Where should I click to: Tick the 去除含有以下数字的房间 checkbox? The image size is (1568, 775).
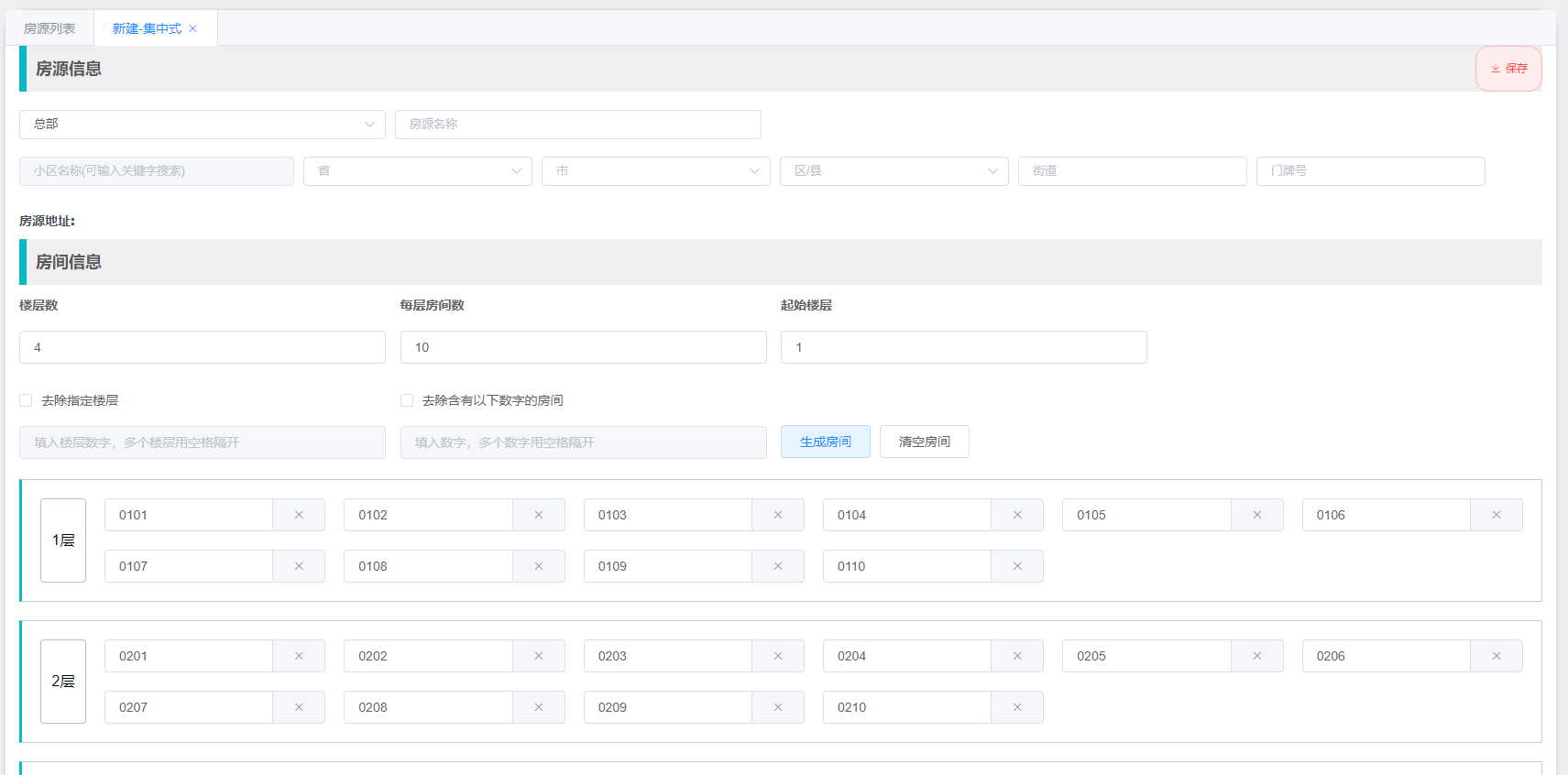pos(407,400)
